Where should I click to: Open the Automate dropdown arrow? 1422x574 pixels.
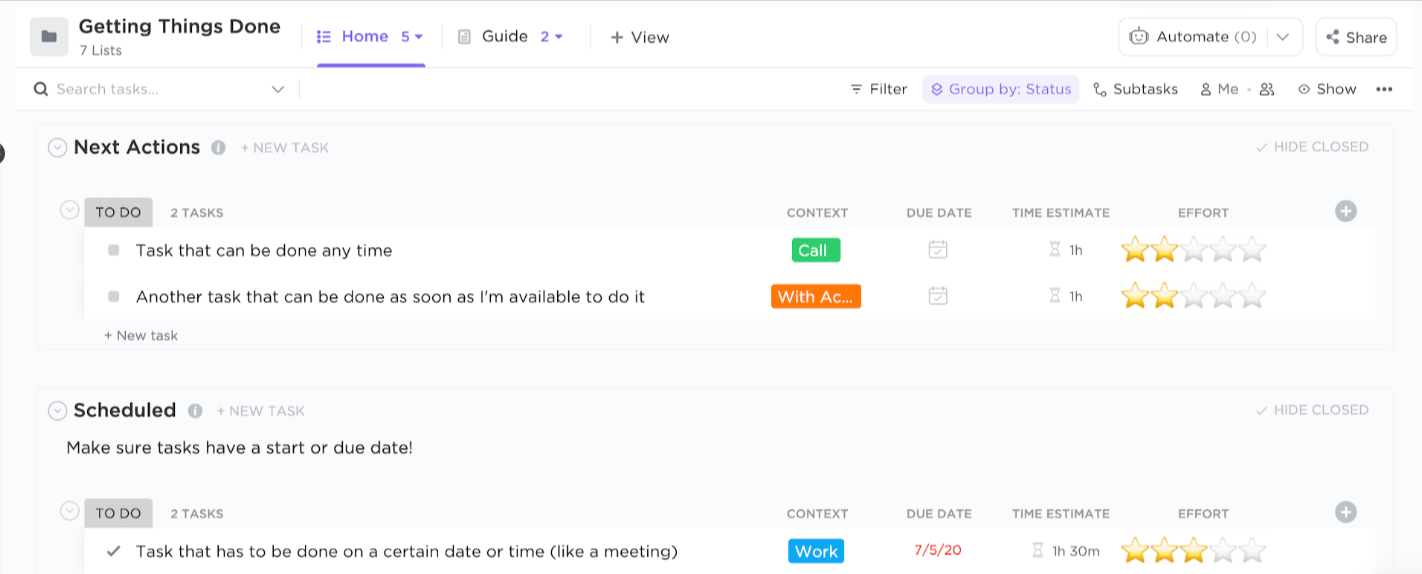pyautogui.click(x=1284, y=37)
